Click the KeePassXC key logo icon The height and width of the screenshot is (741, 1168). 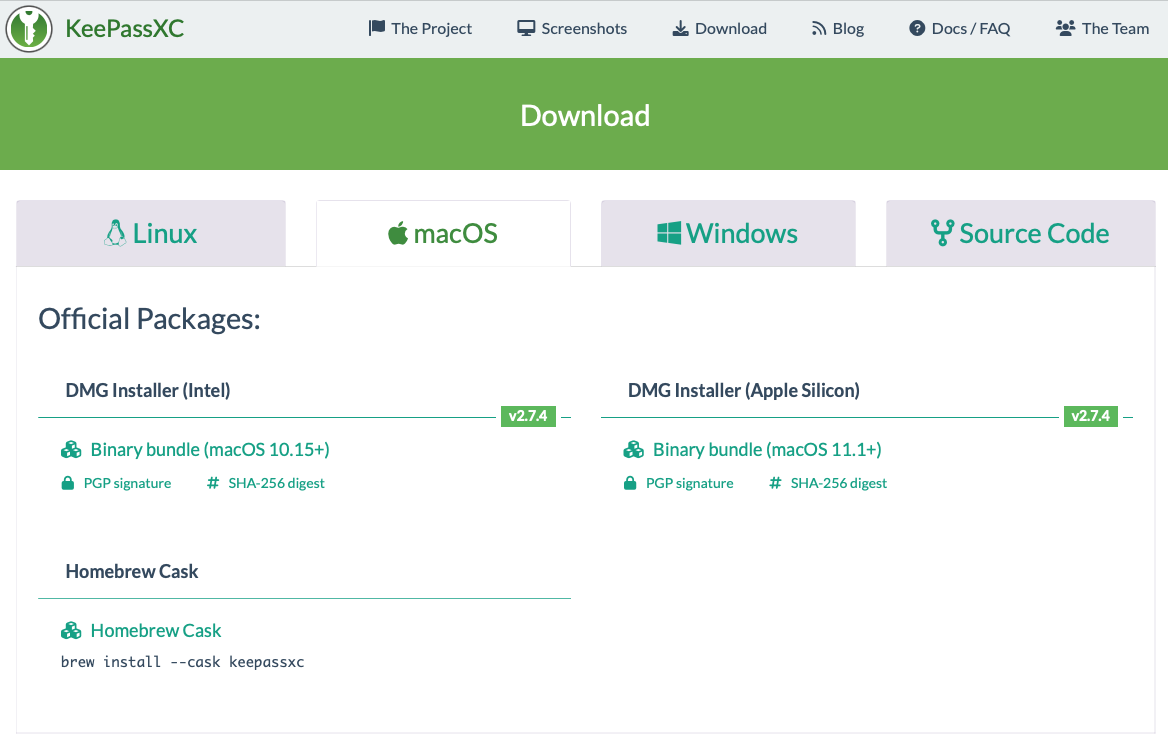tap(29, 28)
